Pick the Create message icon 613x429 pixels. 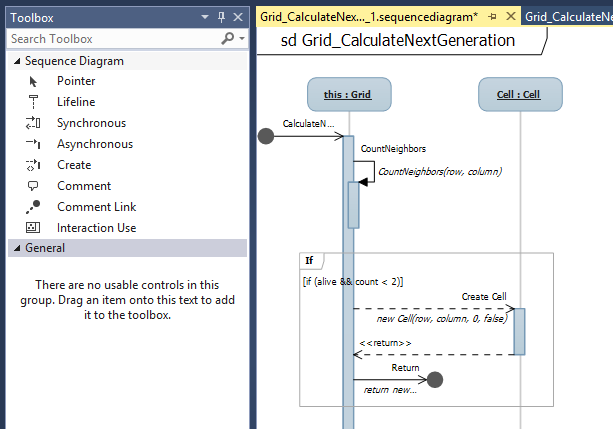[x=33, y=165]
